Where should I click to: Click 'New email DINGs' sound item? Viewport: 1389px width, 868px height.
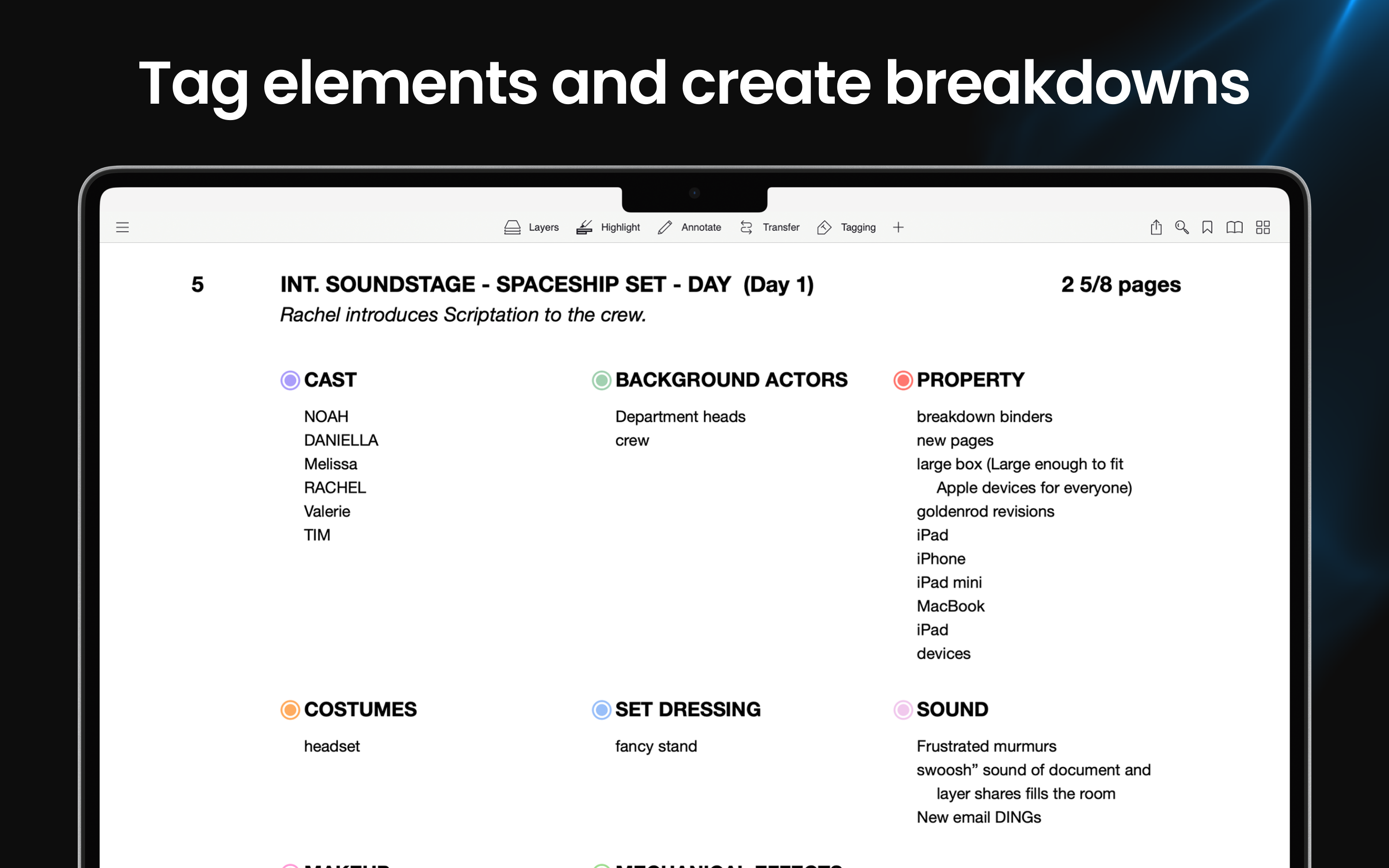pyautogui.click(x=979, y=817)
